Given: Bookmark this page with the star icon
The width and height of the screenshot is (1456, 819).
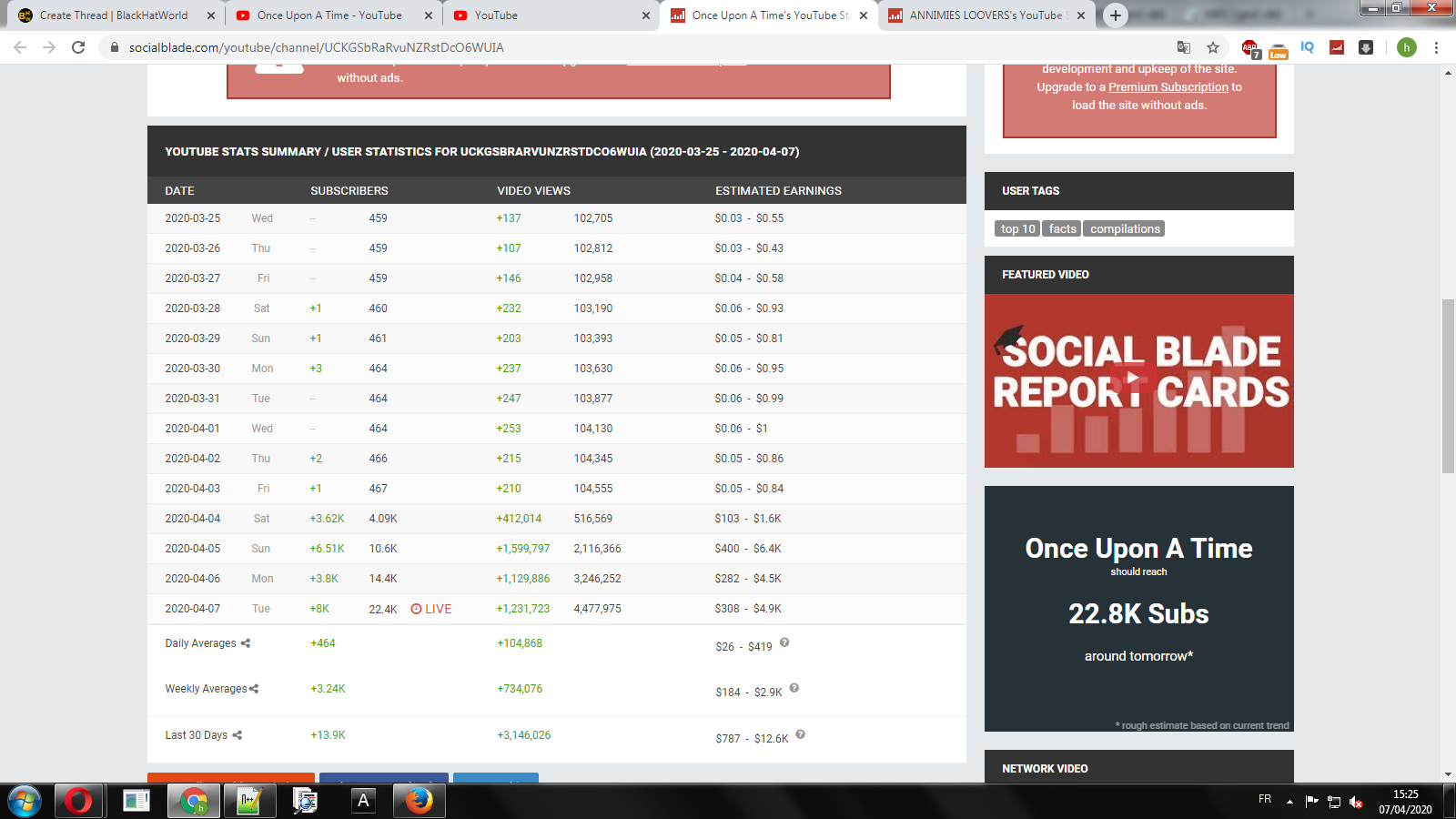Looking at the screenshot, I should point(1212,47).
